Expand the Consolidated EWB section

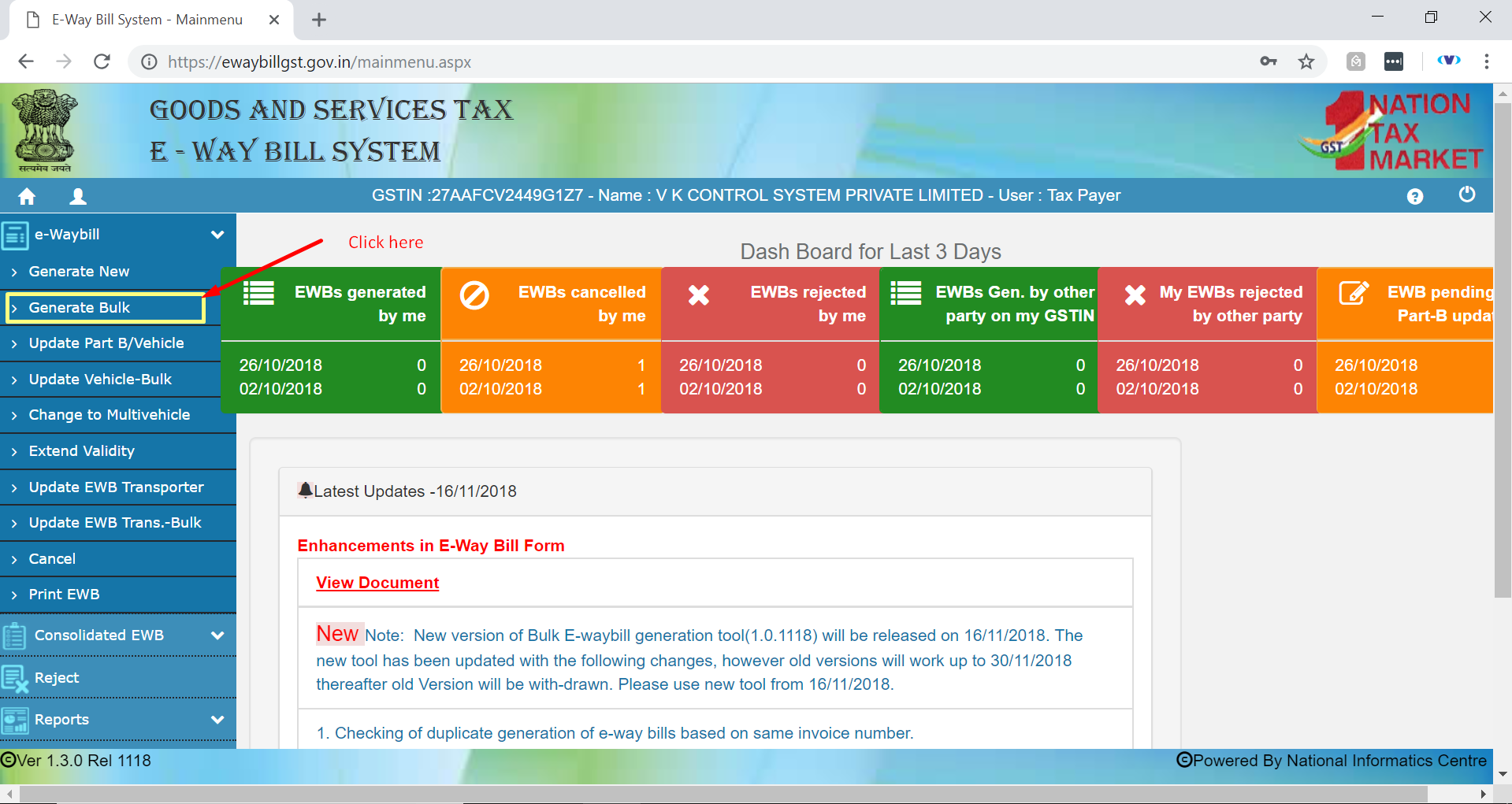click(217, 635)
